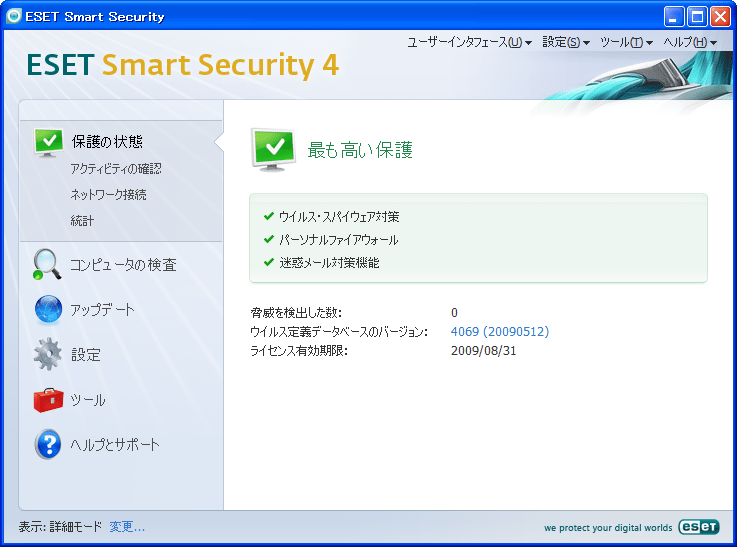Click the ESET eye icon in title bar

coord(14,16)
